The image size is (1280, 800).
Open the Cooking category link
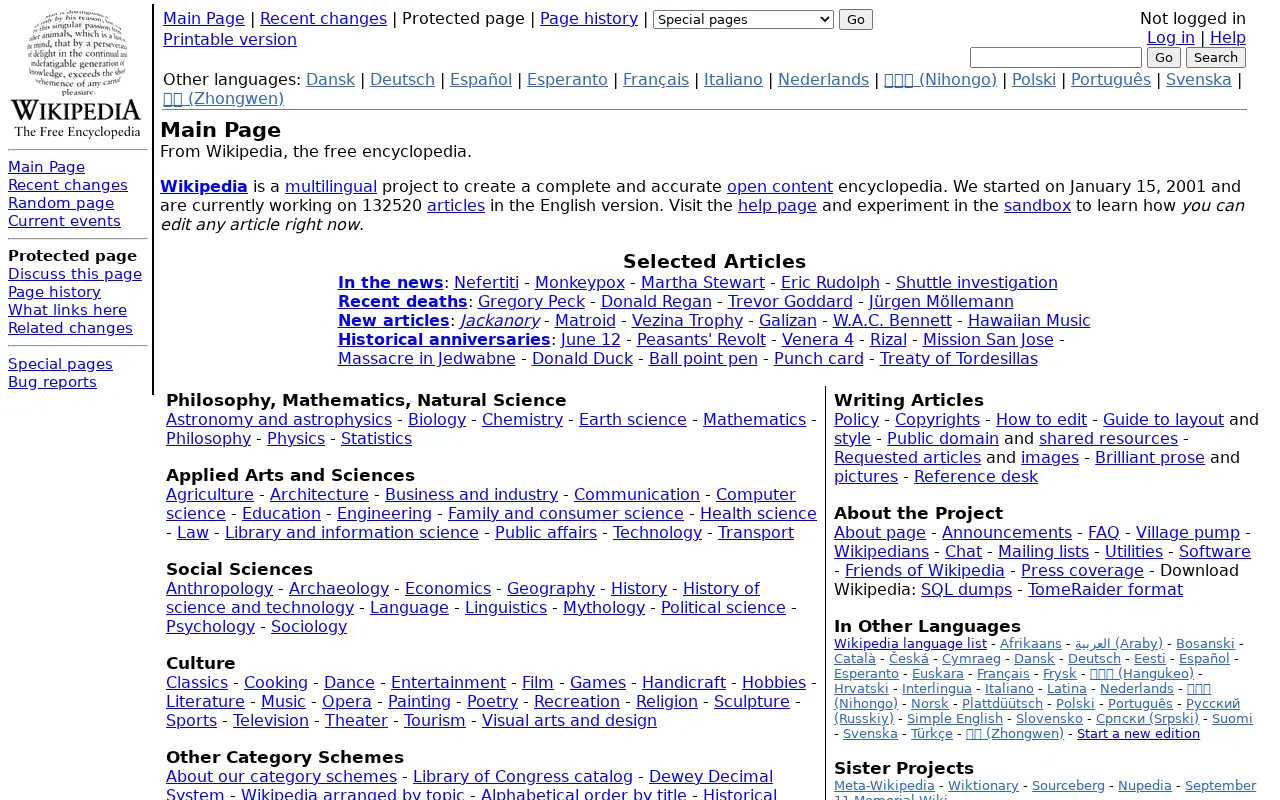coord(276,682)
